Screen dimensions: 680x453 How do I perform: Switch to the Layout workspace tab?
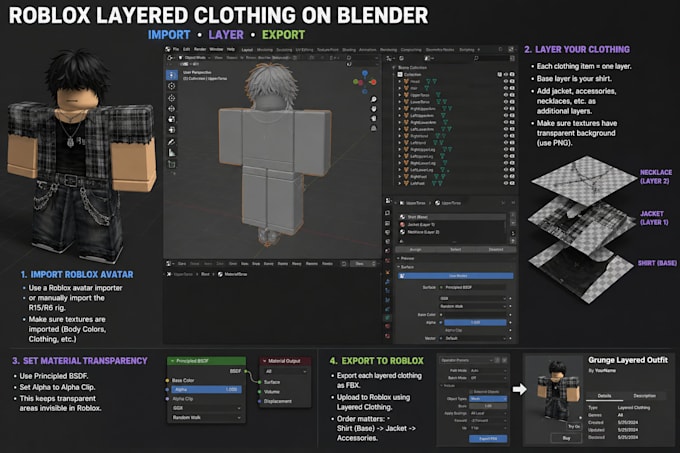pyautogui.click(x=247, y=50)
